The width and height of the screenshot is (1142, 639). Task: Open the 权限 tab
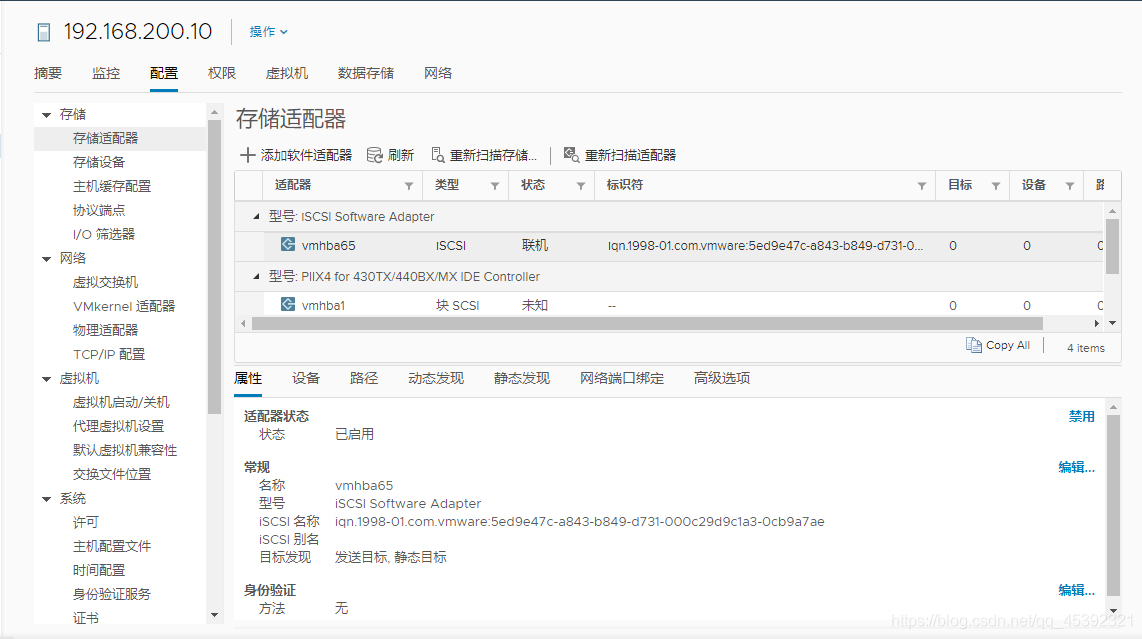click(x=221, y=73)
